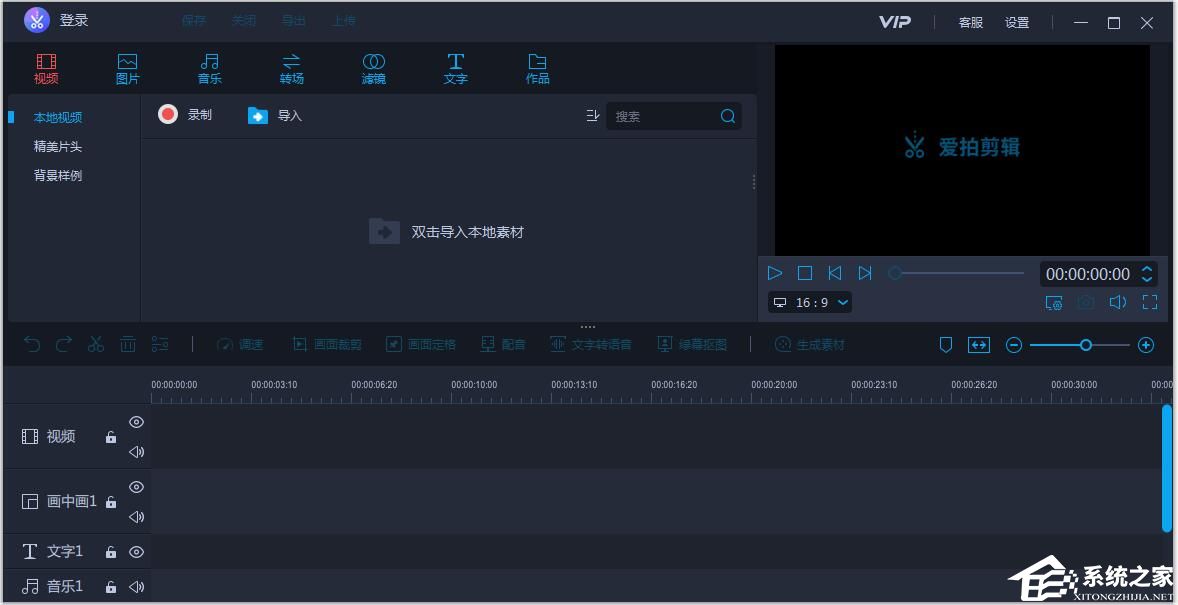Open the 转场 transitions tab
Screen dimensions: 1178x605
tap(291, 69)
